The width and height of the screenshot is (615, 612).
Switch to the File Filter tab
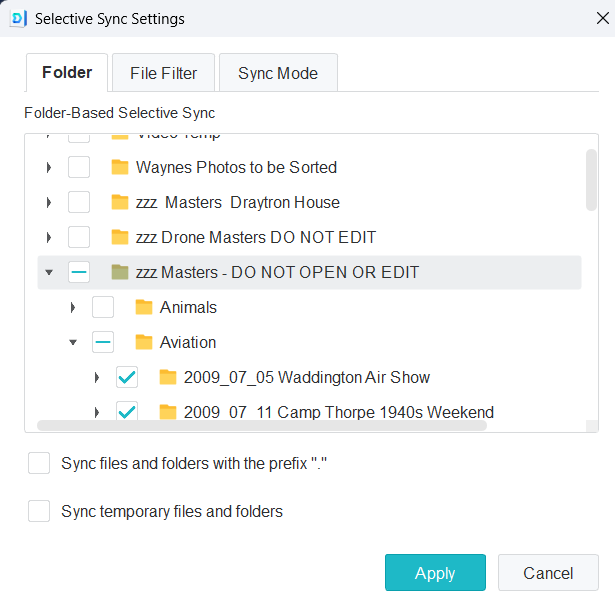click(164, 73)
